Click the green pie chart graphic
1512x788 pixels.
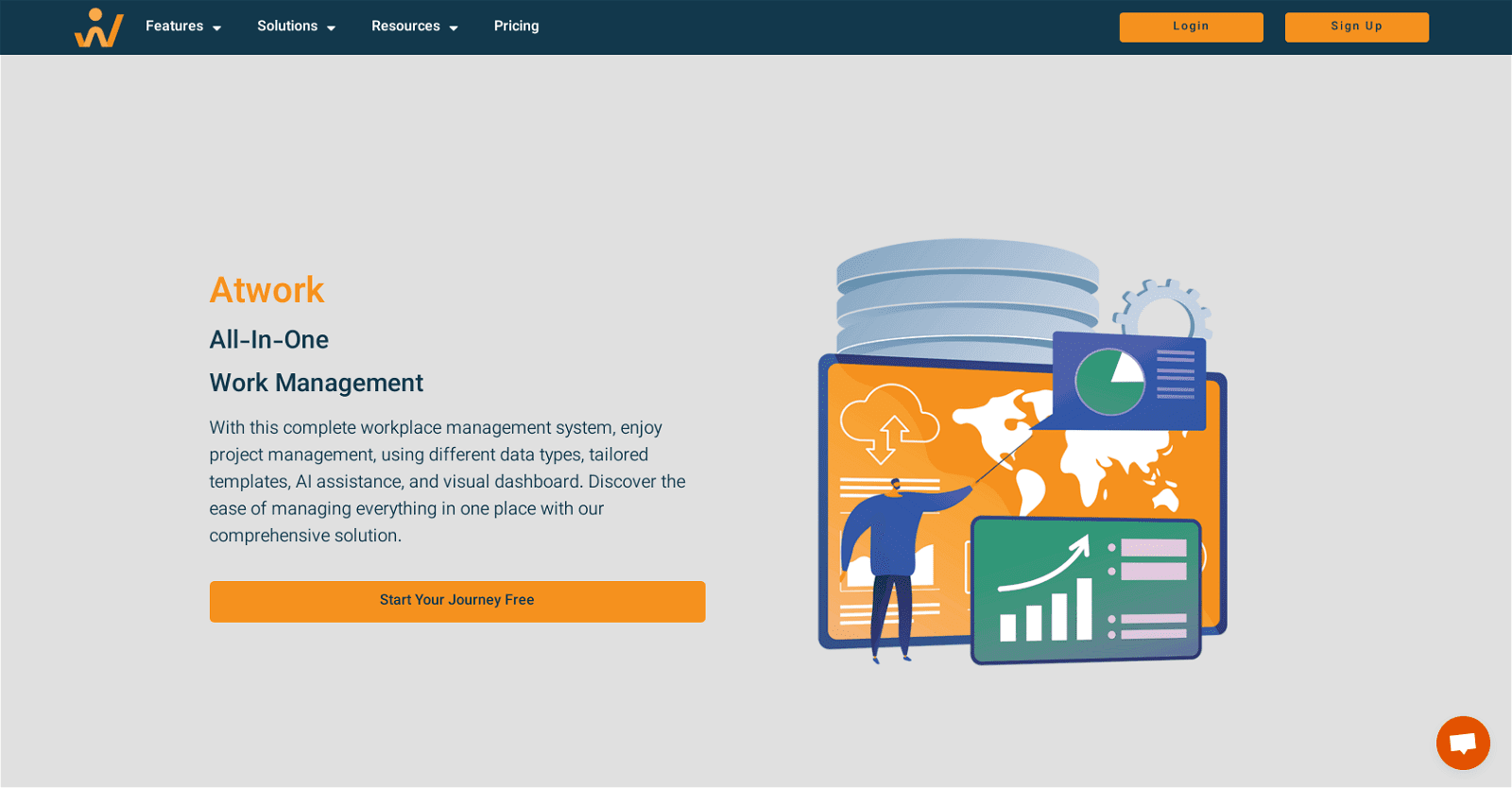1109,382
